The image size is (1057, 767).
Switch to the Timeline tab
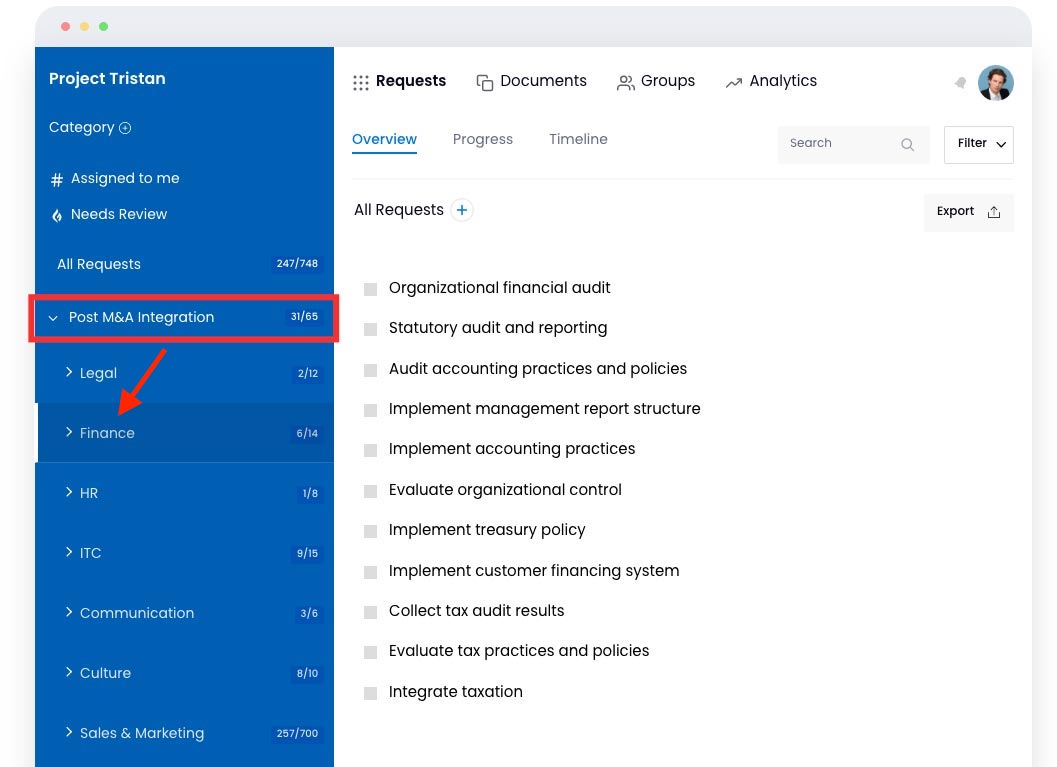(x=578, y=139)
